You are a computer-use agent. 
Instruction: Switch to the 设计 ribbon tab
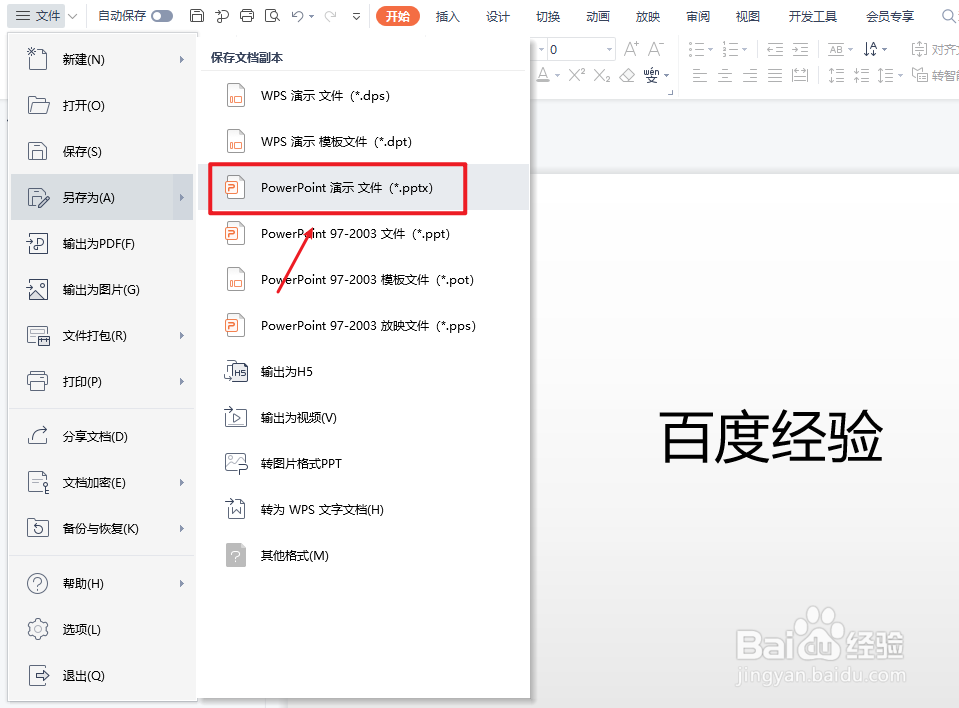[498, 17]
